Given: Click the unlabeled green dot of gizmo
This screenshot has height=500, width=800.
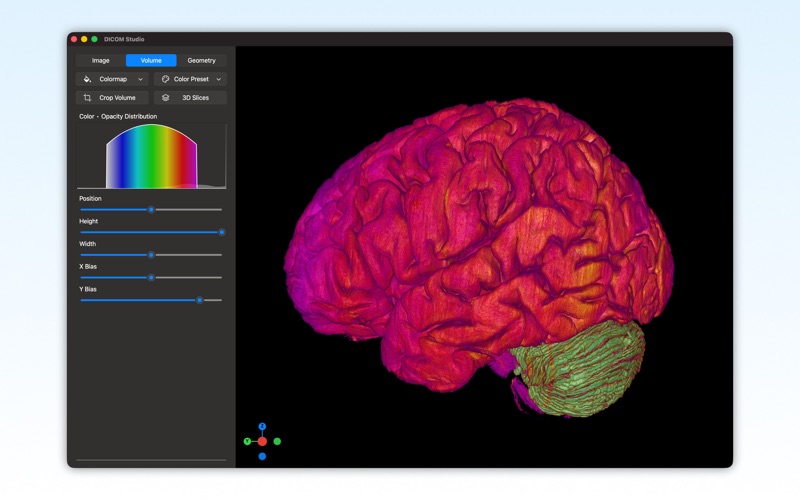Looking at the screenshot, I should 277,441.
